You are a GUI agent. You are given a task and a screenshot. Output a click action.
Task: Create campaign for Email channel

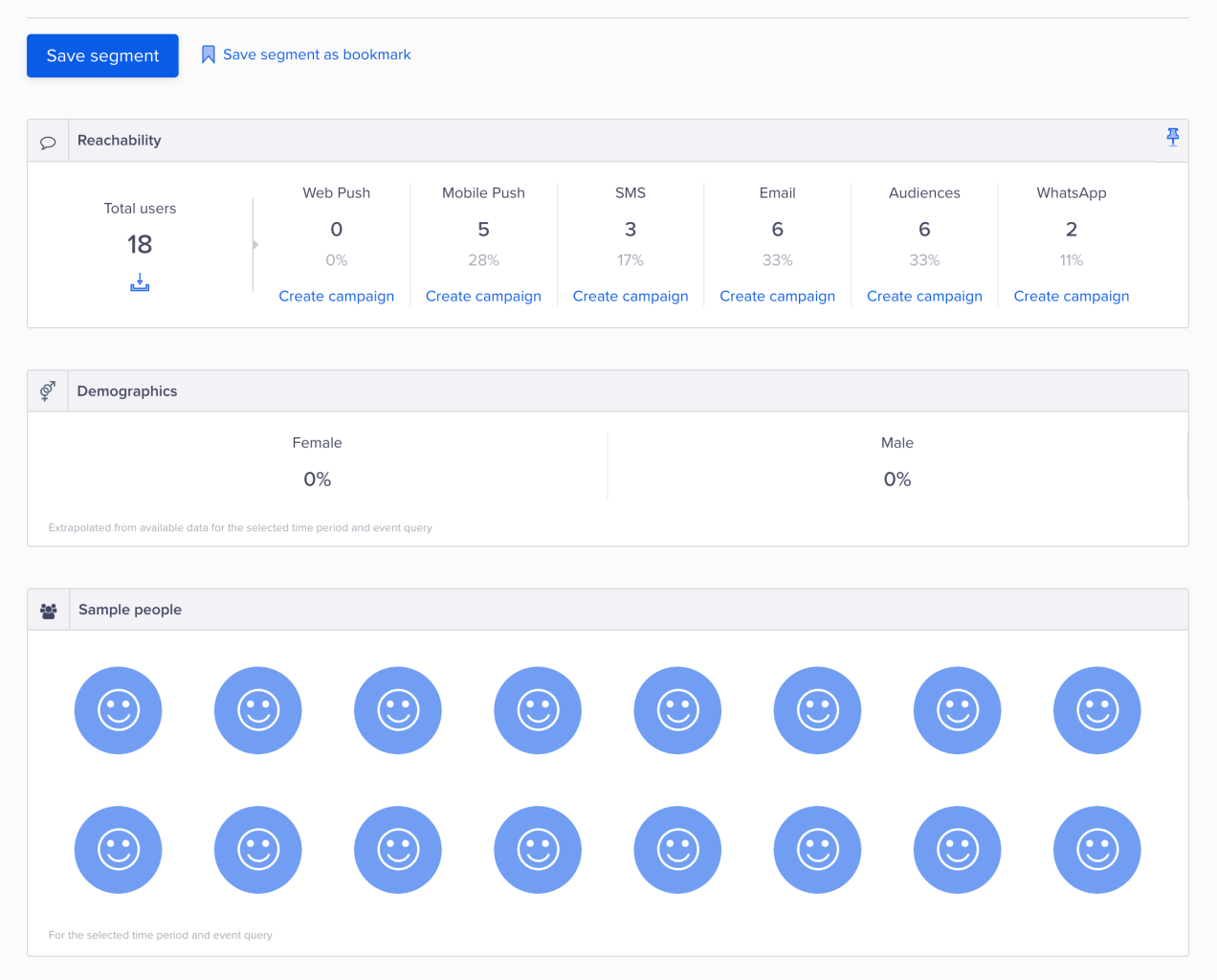[777, 297]
